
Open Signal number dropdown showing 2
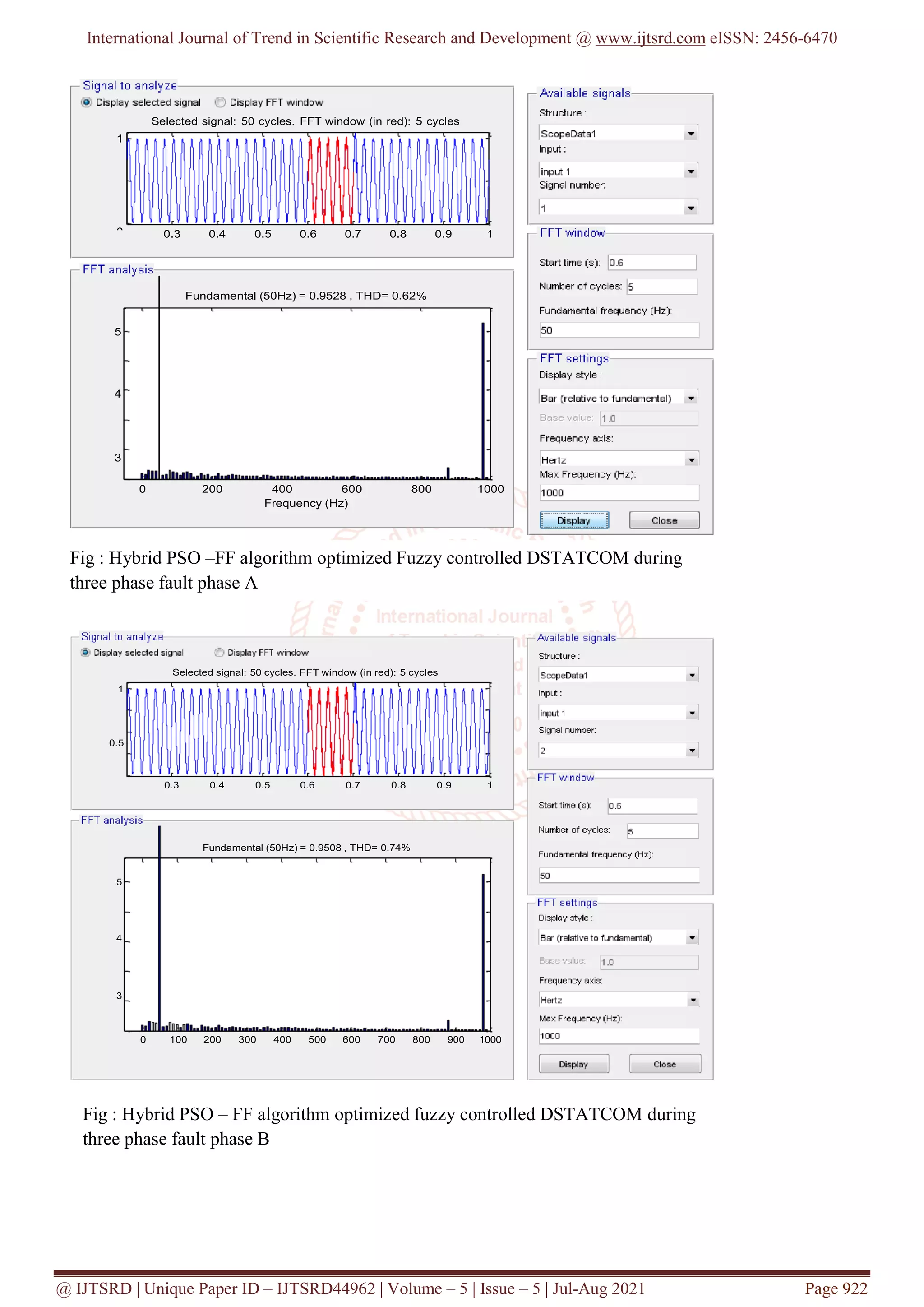[x=618, y=750]
